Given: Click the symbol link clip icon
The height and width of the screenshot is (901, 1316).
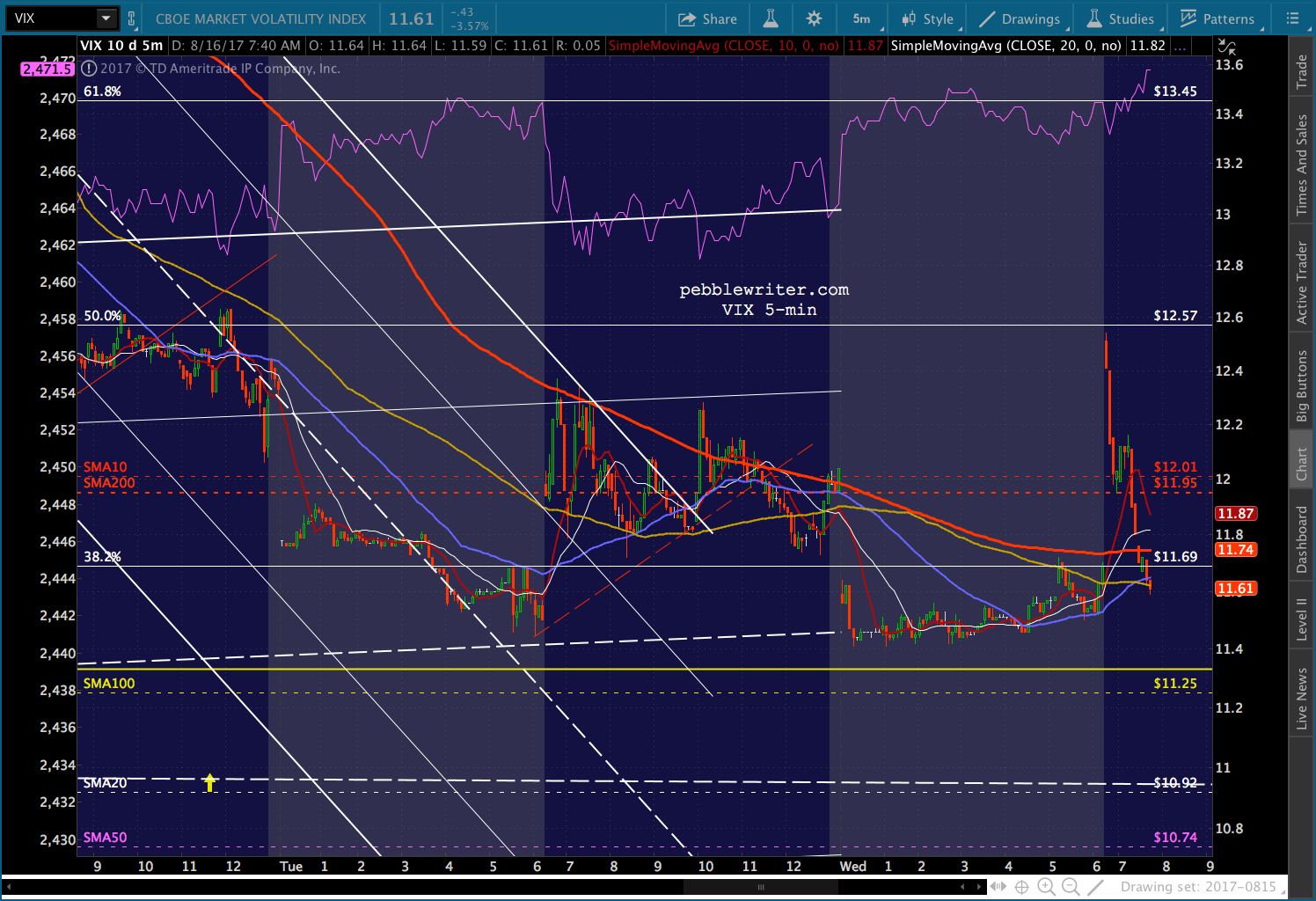Looking at the screenshot, I should point(132,18).
